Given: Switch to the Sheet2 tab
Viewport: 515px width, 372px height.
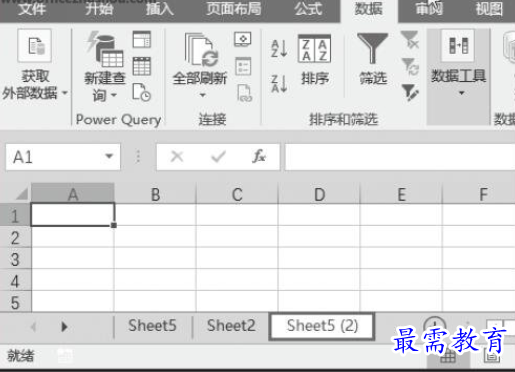Looking at the screenshot, I should point(231,326).
